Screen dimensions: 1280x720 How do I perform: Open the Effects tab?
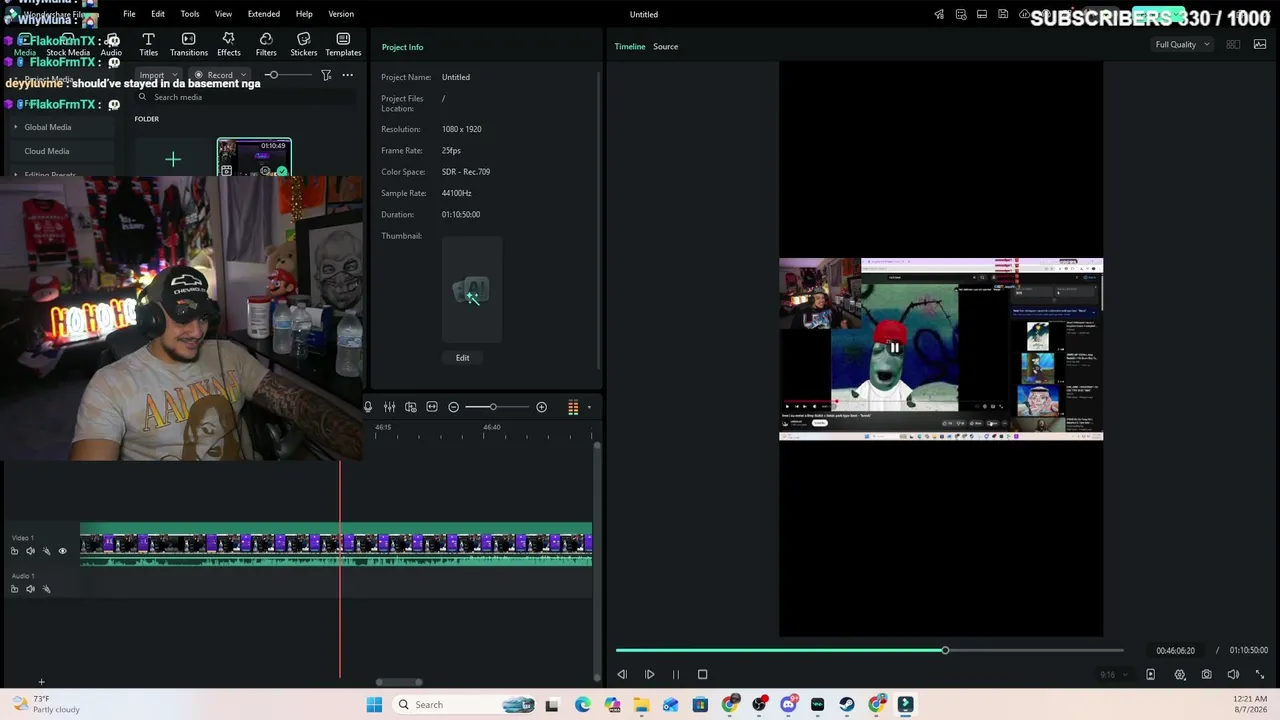[x=229, y=44]
